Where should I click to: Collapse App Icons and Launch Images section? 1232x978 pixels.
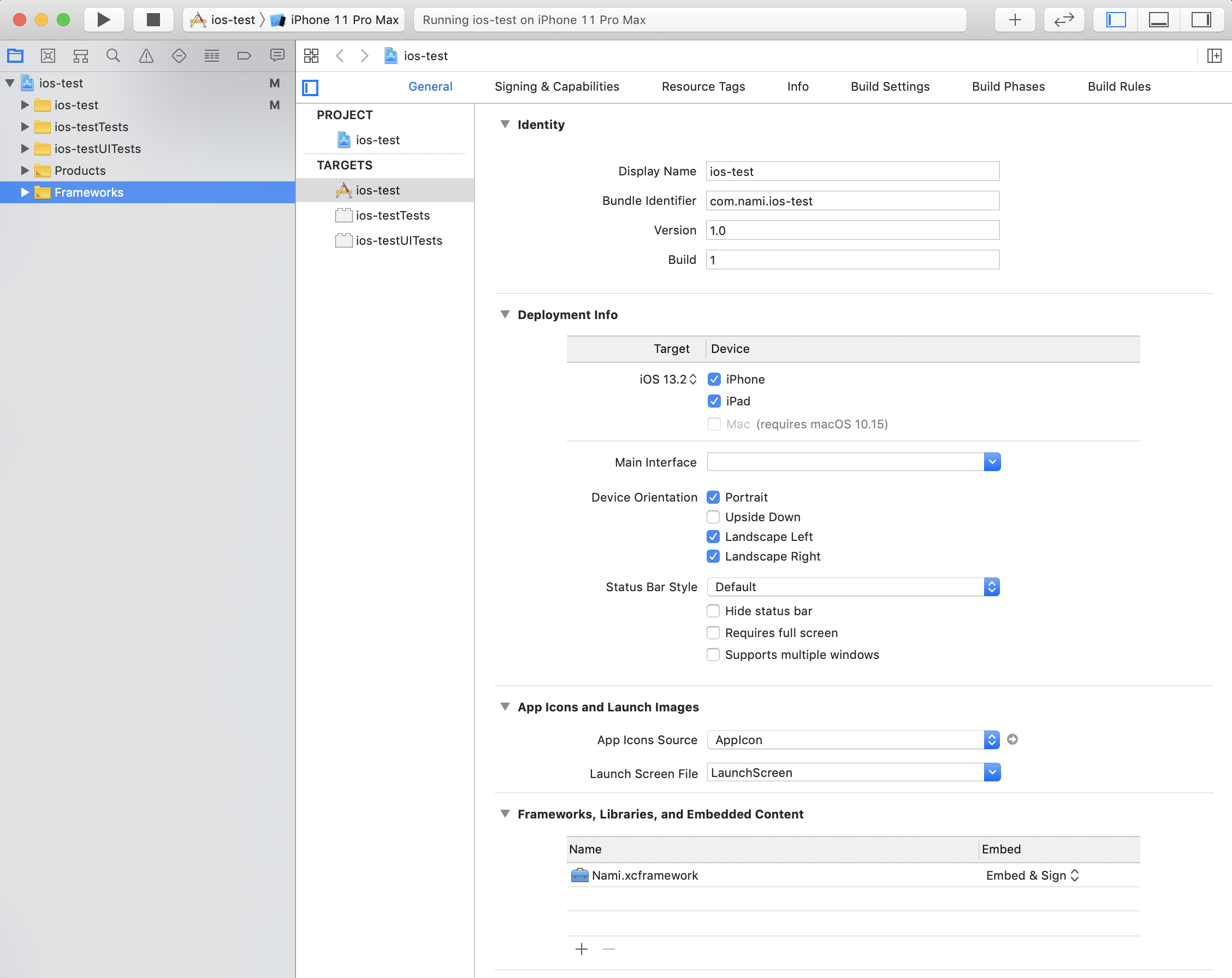tap(505, 706)
